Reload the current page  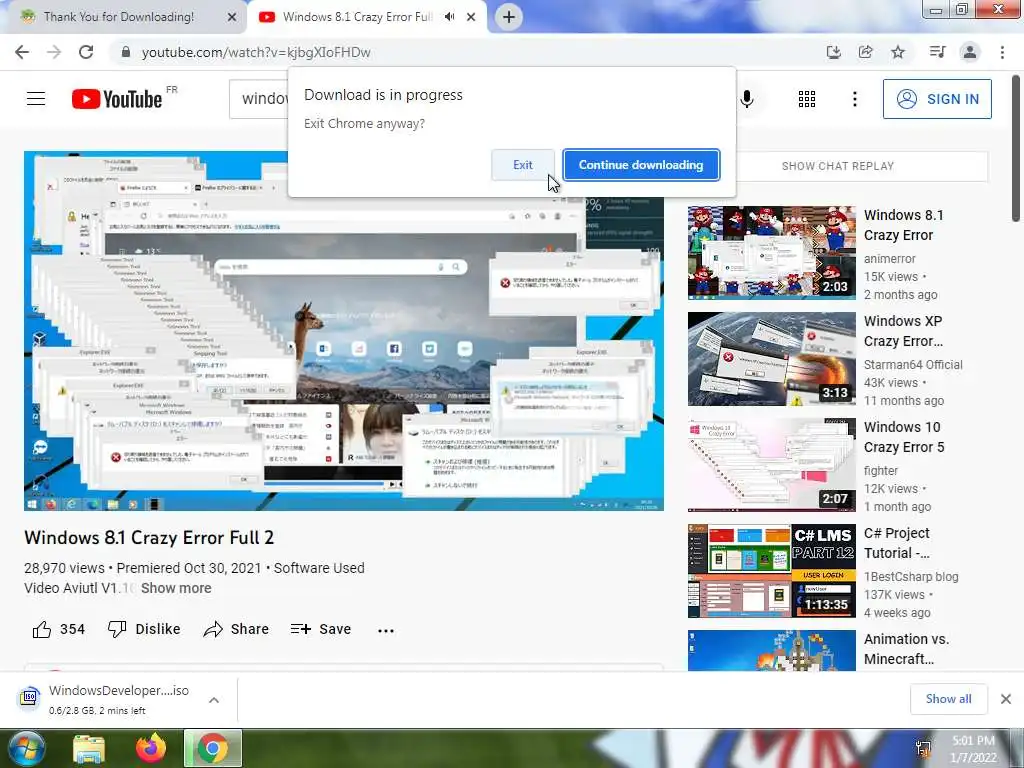coord(86,52)
